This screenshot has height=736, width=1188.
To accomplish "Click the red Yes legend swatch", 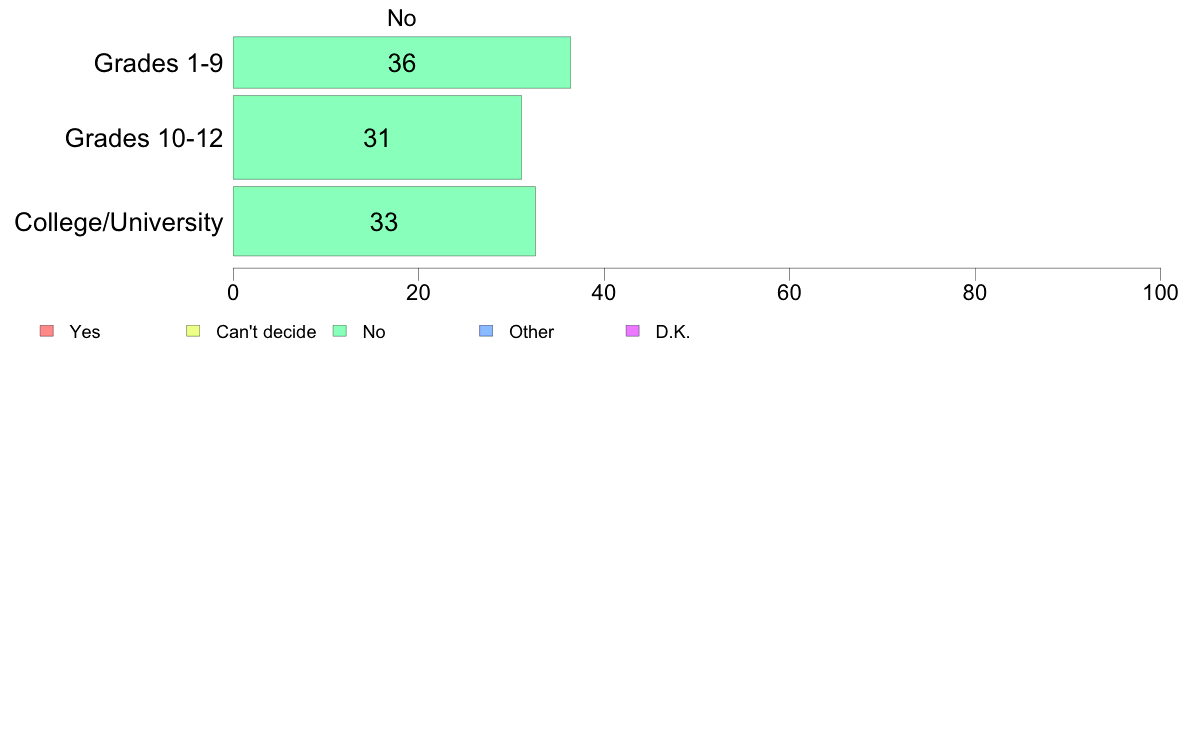I will [47, 331].
